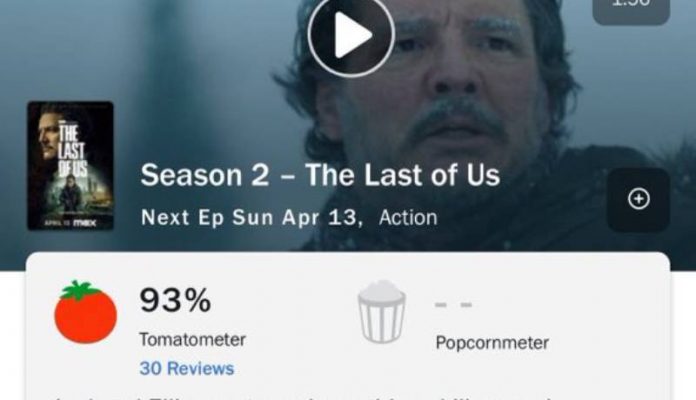The width and height of the screenshot is (696, 400).
Task: Click the Apr 13 date text
Action: [x=320, y=218]
